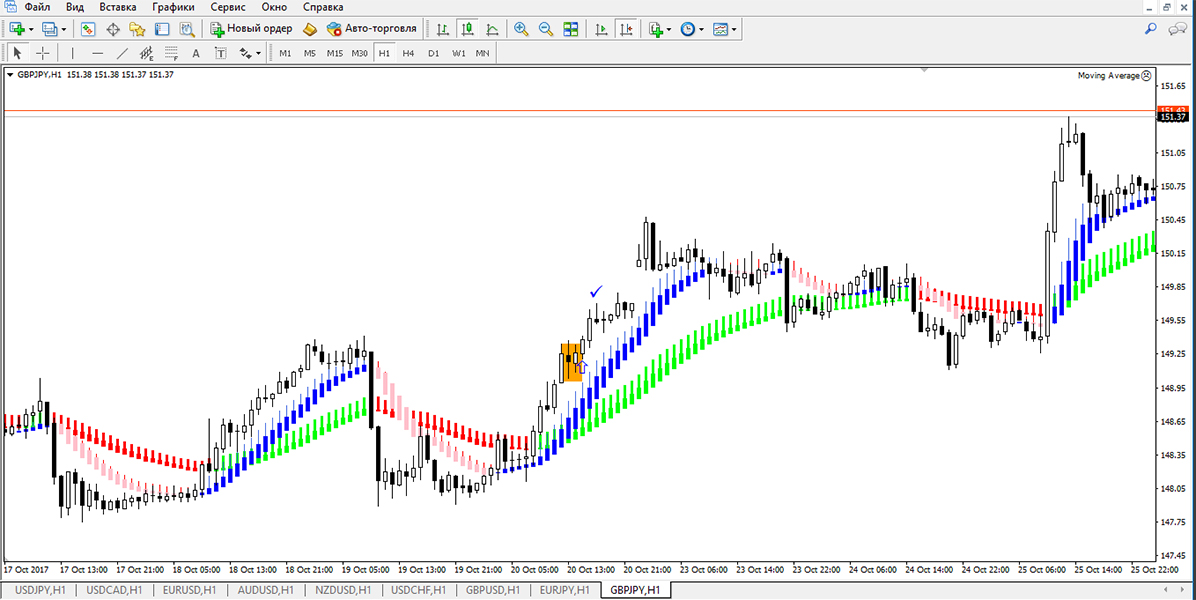Viewport: 1196px width, 600px height.
Task: Open the Navigator star-folder icon
Action: (137, 29)
